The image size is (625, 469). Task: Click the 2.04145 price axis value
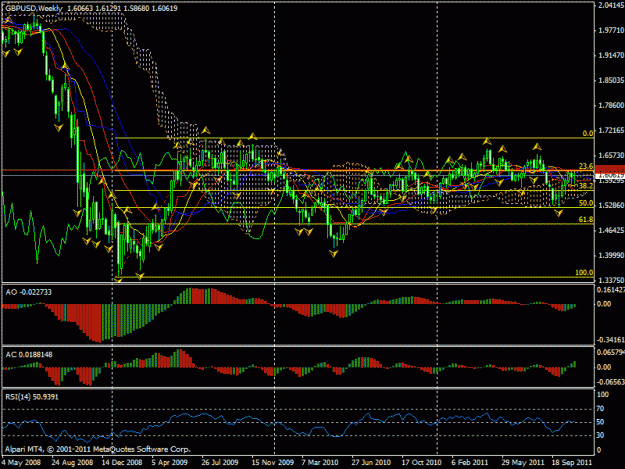(611, 5)
